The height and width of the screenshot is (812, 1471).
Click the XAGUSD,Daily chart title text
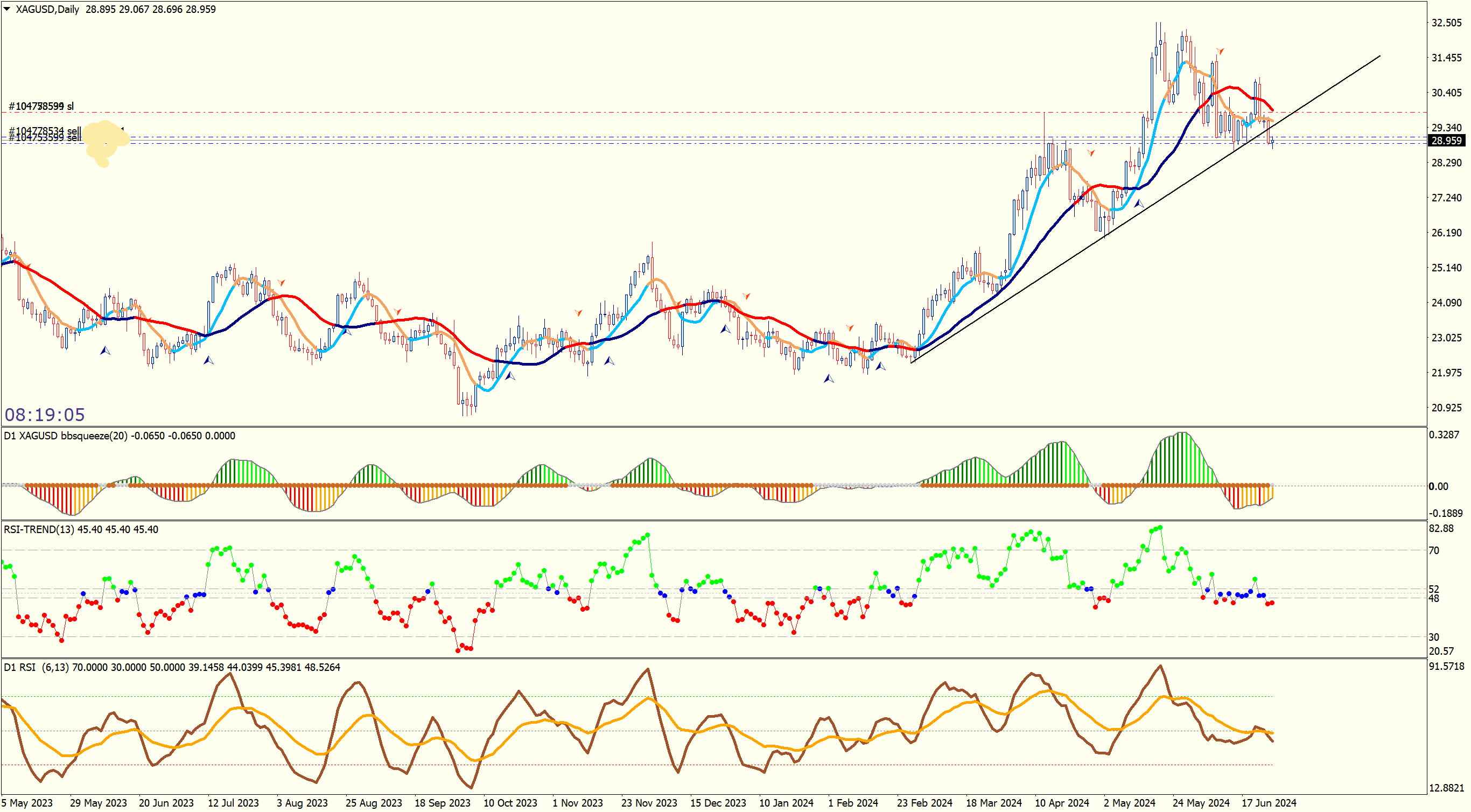pyautogui.click(x=47, y=9)
